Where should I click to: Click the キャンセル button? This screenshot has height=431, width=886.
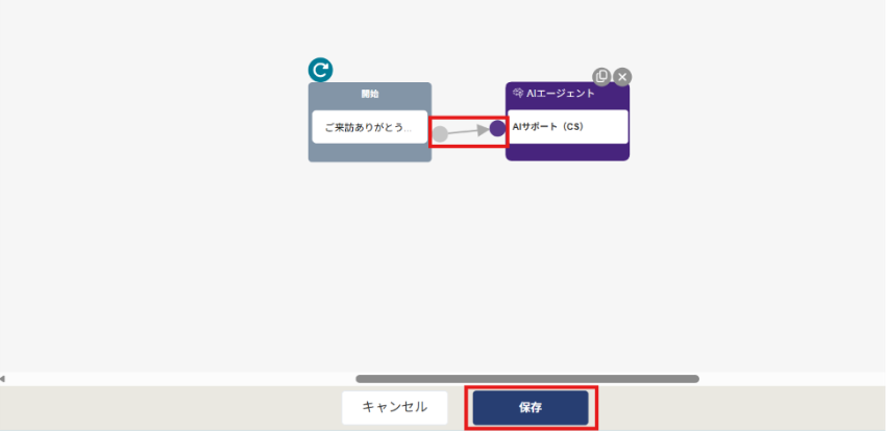click(x=394, y=407)
